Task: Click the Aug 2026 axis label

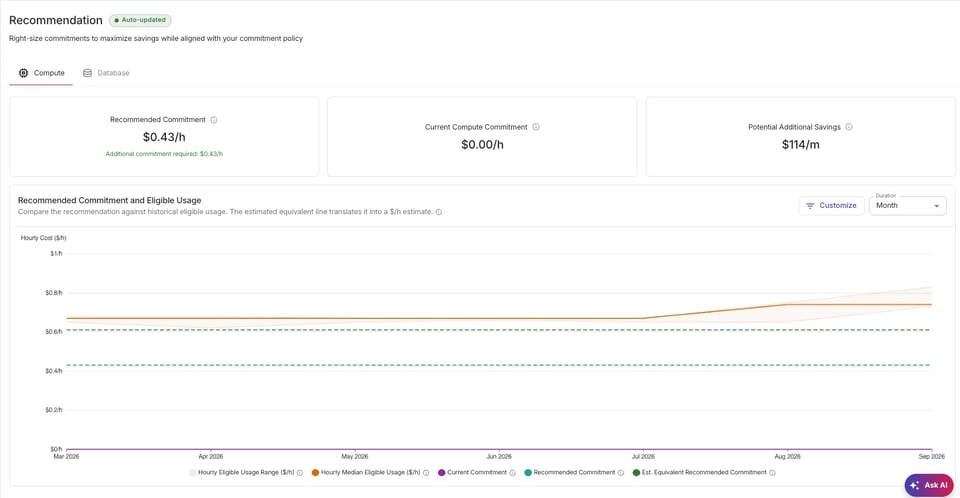Action: tap(787, 457)
